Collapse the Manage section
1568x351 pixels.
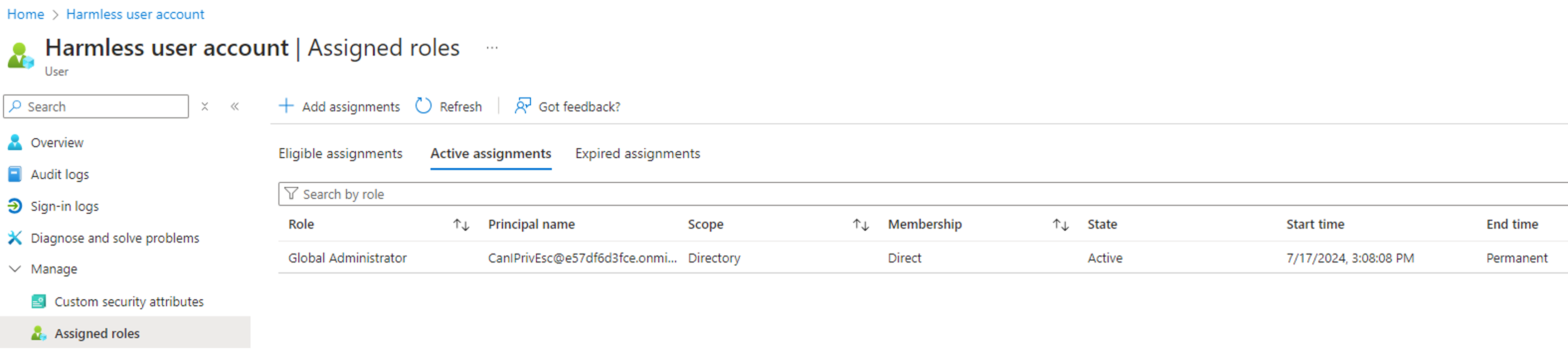tap(15, 269)
